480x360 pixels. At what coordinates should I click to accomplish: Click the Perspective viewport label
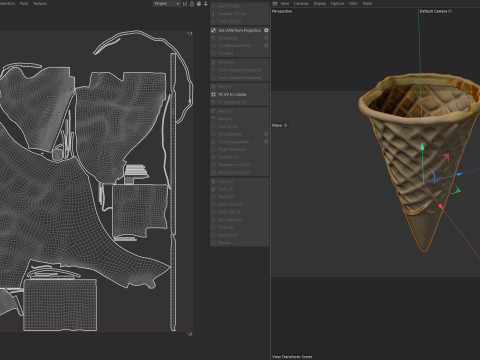coord(282,11)
